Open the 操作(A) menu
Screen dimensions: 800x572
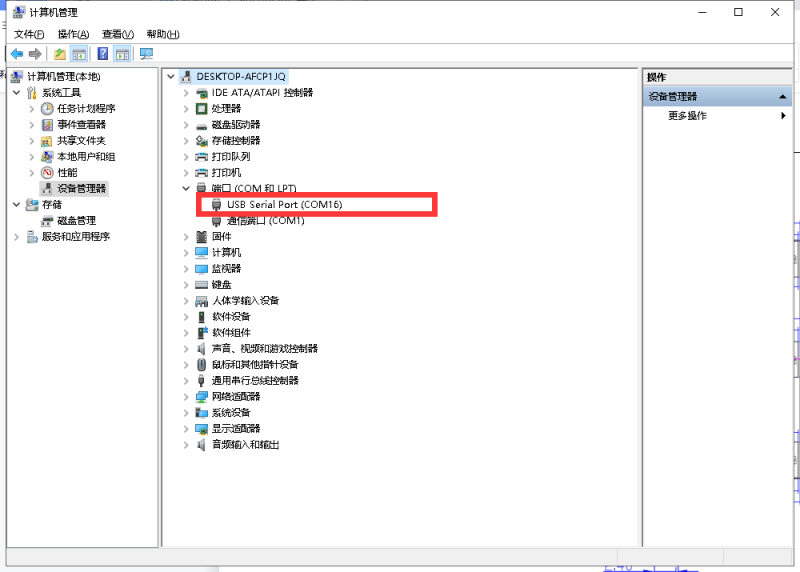coord(73,34)
